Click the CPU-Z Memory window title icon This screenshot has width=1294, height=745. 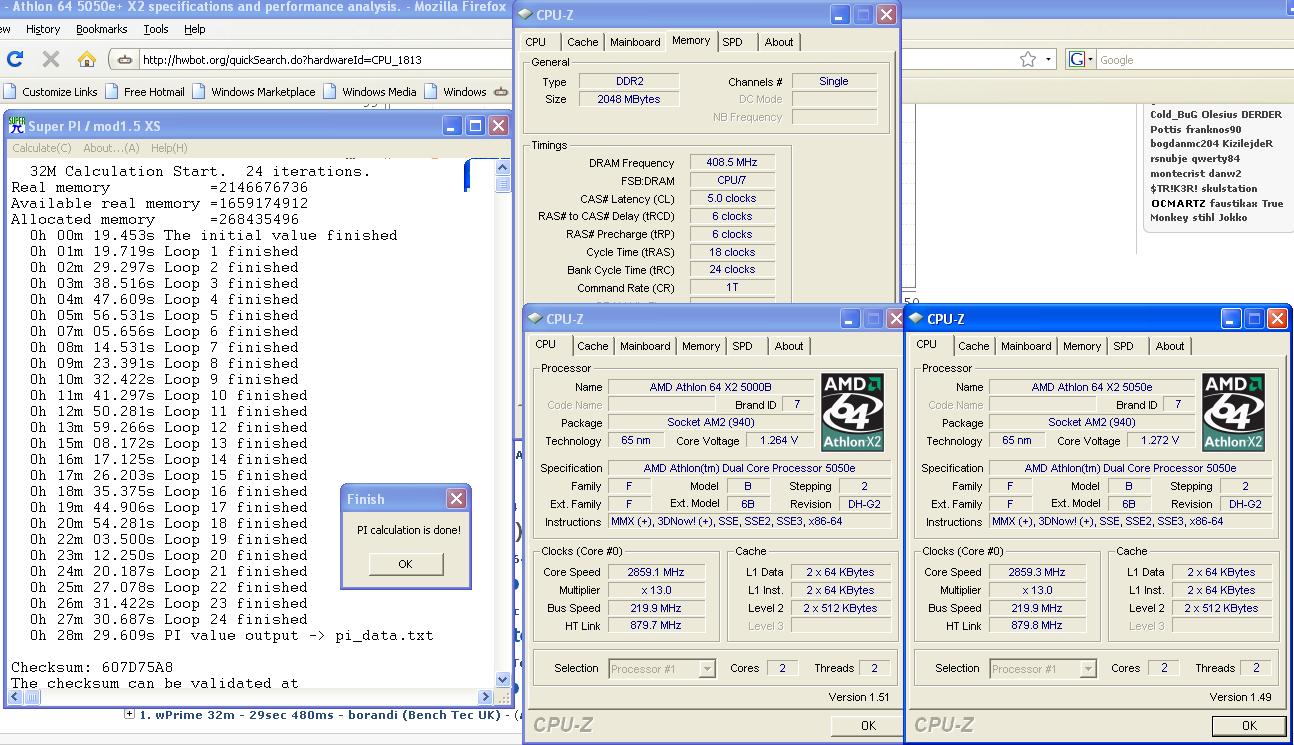[525, 15]
